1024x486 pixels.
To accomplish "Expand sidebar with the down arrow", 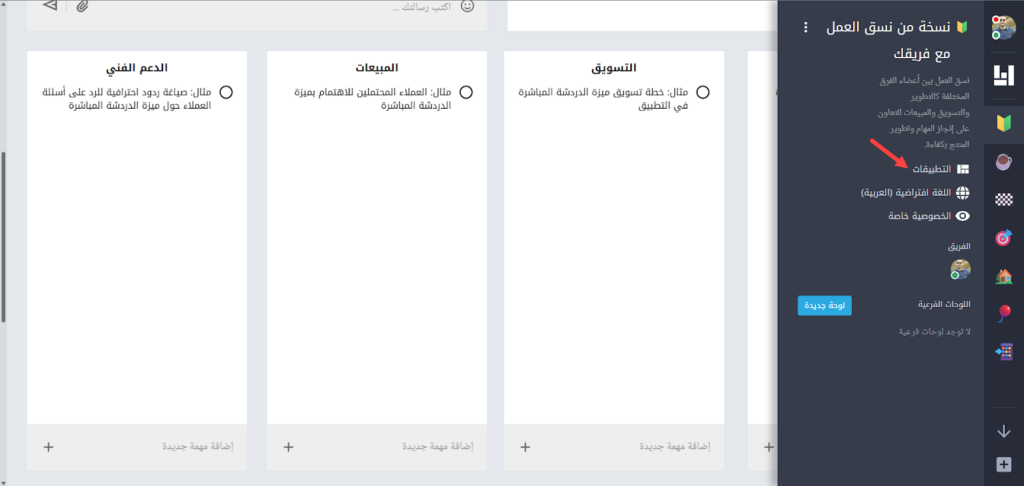I will coord(1004,432).
